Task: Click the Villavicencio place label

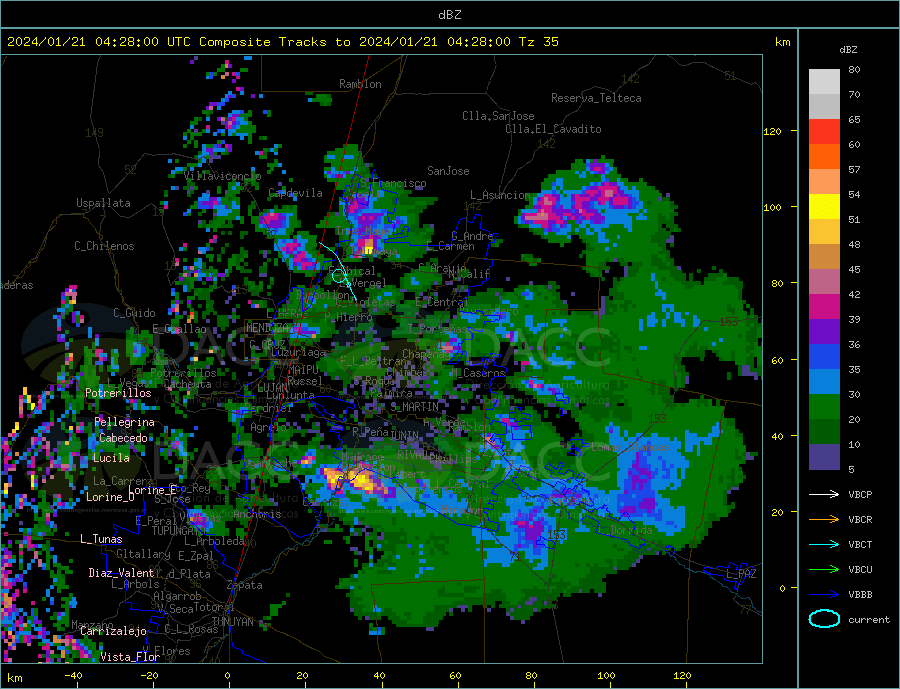Action: click(x=223, y=176)
